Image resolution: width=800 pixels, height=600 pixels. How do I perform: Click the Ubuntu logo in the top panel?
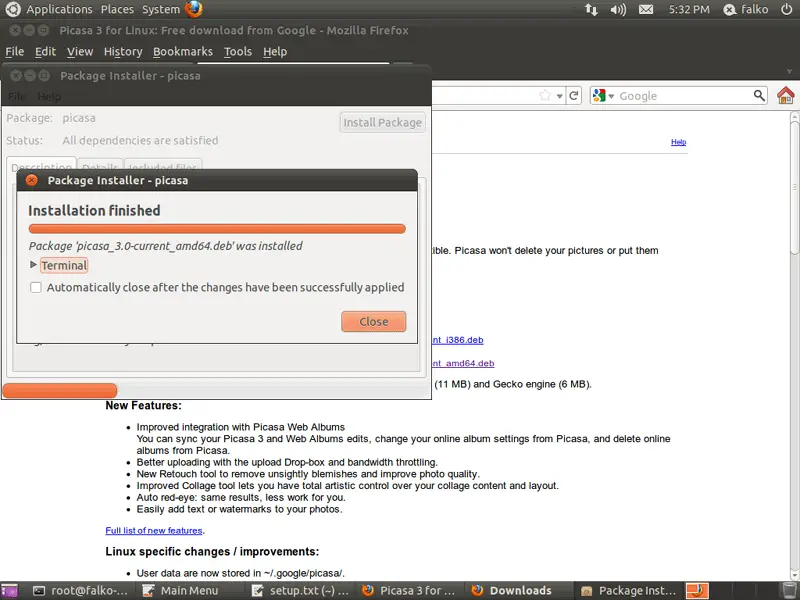tap(12, 9)
